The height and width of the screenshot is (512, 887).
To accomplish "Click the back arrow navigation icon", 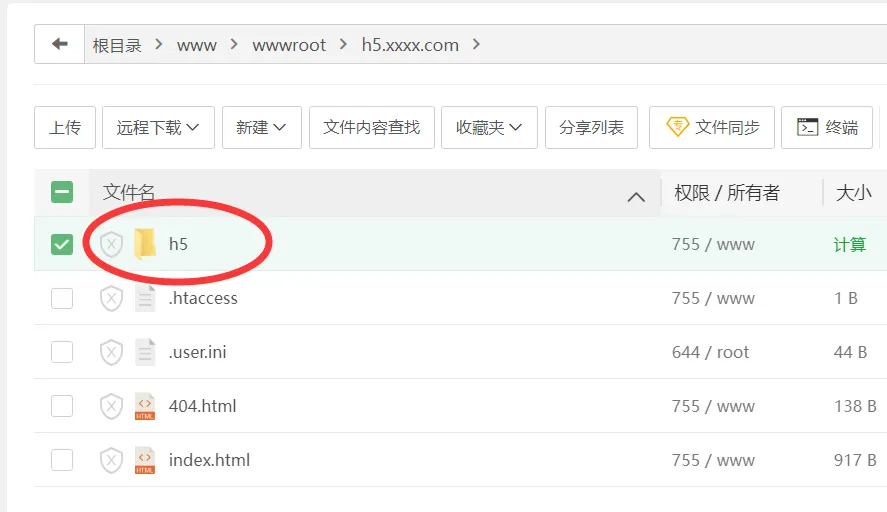I will (x=60, y=44).
